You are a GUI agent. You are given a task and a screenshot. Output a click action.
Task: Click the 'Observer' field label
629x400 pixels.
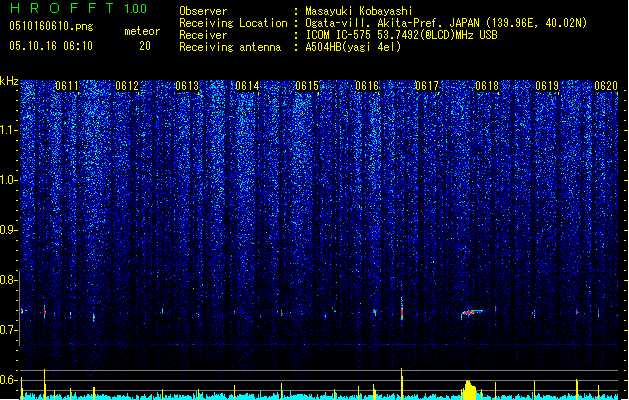(x=203, y=11)
